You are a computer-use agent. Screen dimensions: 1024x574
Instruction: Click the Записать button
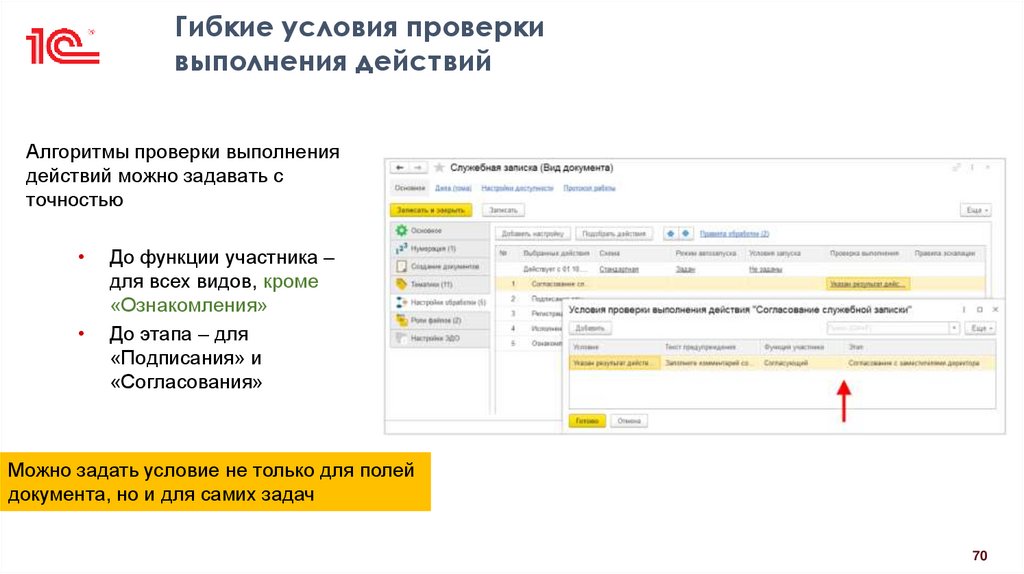504,210
